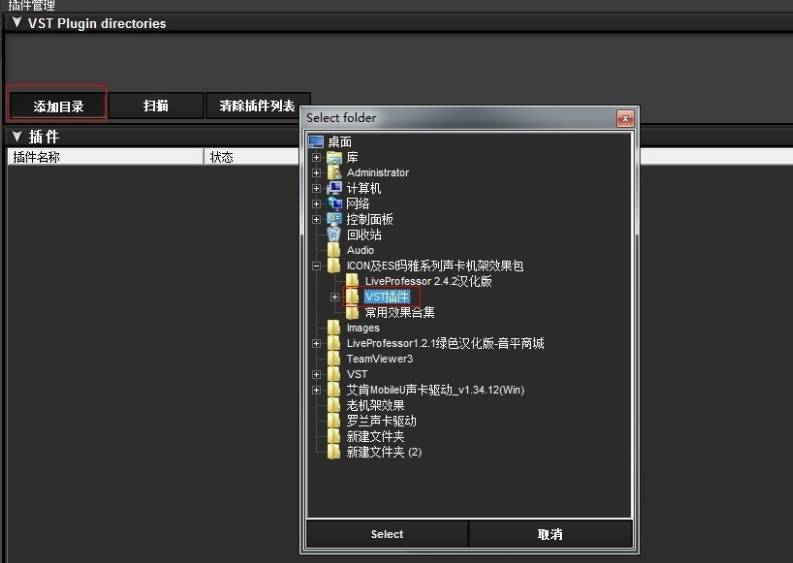Select 控制面板 in the folder tree
Image resolution: width=793 pixels, height=563 pixels.
pyautogui.click(x=370, y=219)
